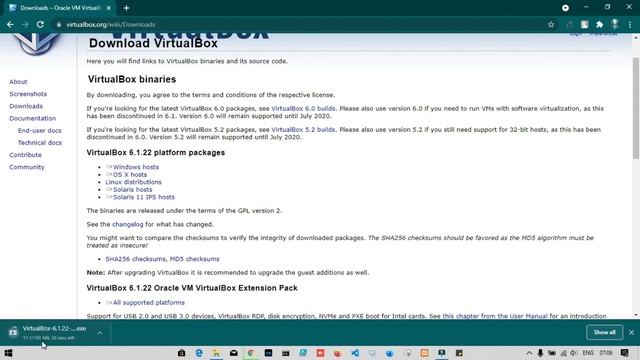Open the Action Center notifications icon
The height and width of the screenshot is (360, 640).
coord(624,353)
